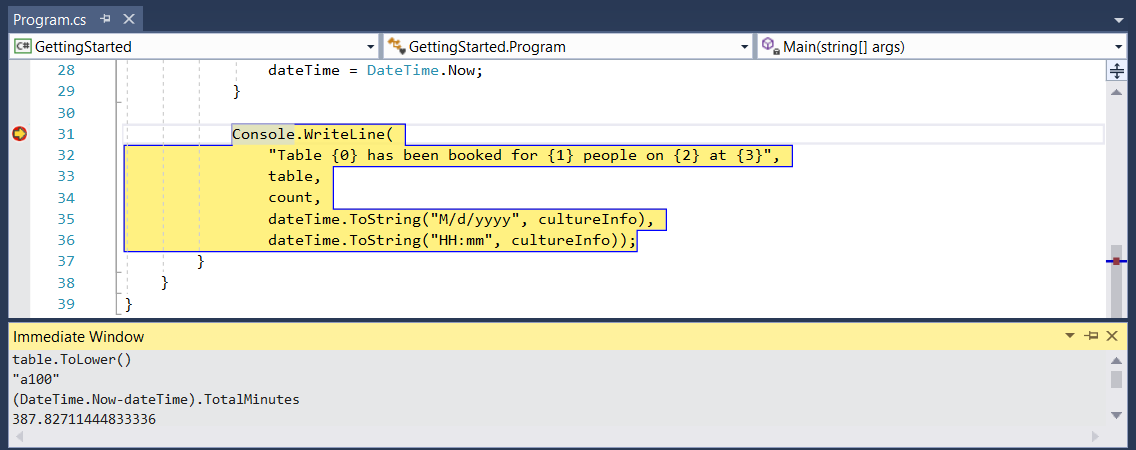Click the "M/d/yyyy" ToString call on line 35
Screen dimensions: 1136x450
point(462,219)
